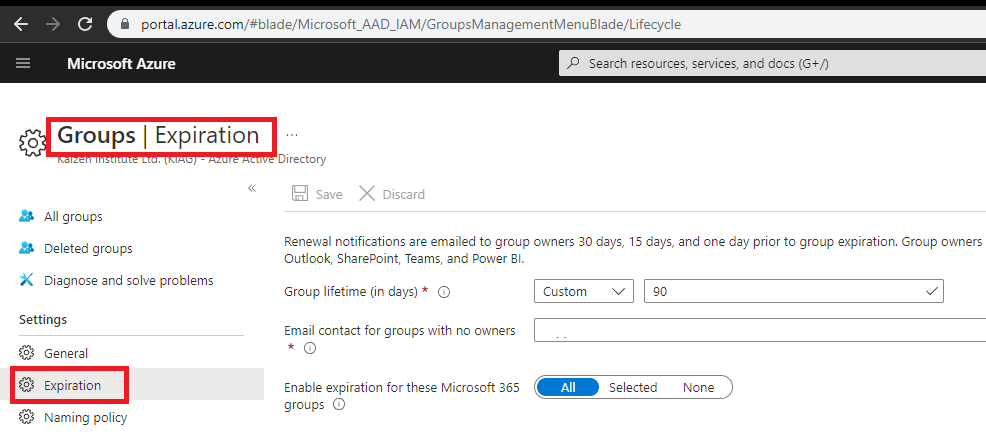Click info icon next to Group lifetime
This screenshot has width=986, height=445.
click(444, 293)
